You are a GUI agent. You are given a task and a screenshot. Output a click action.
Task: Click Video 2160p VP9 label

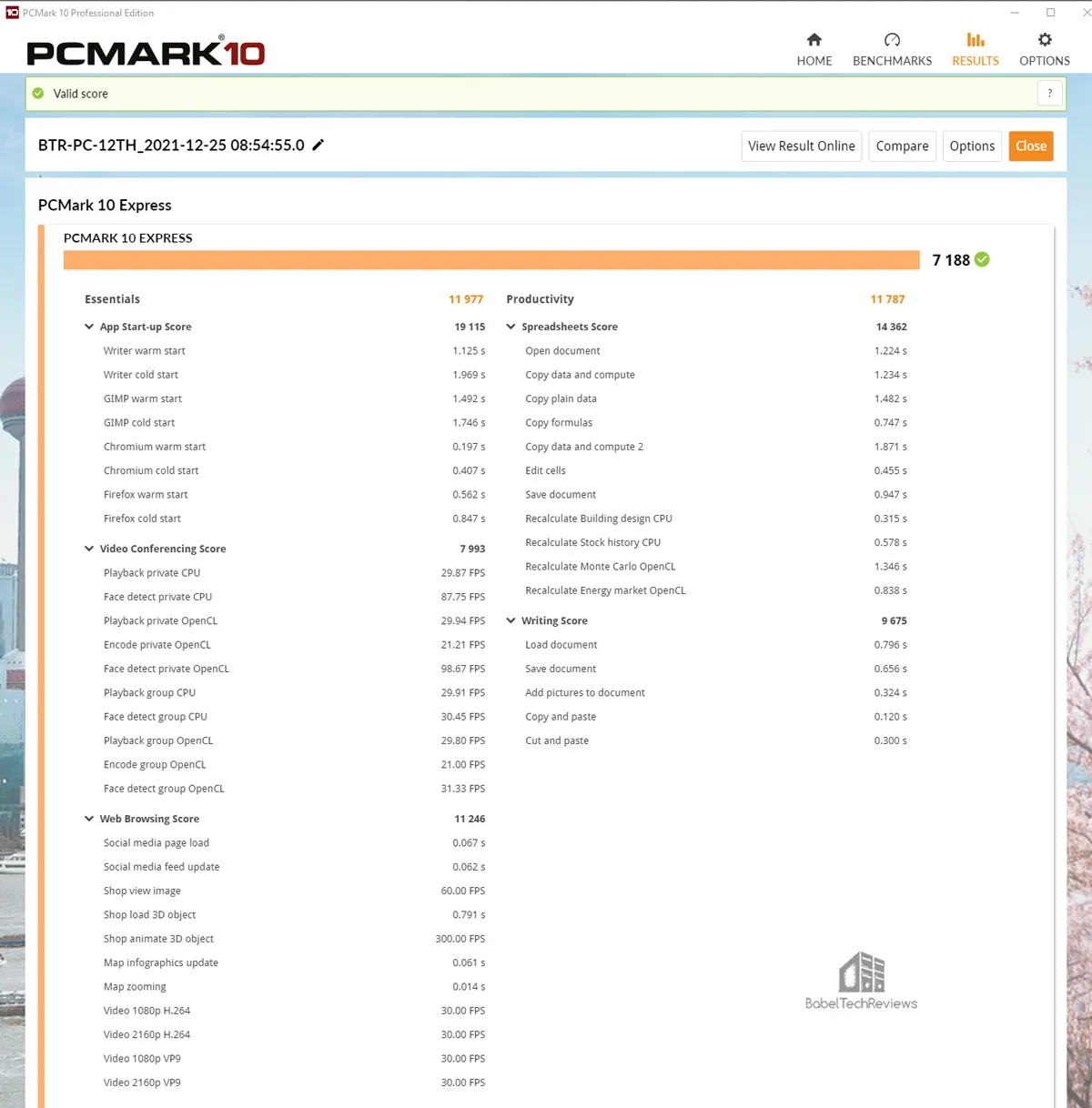(x=142, y=1083)
